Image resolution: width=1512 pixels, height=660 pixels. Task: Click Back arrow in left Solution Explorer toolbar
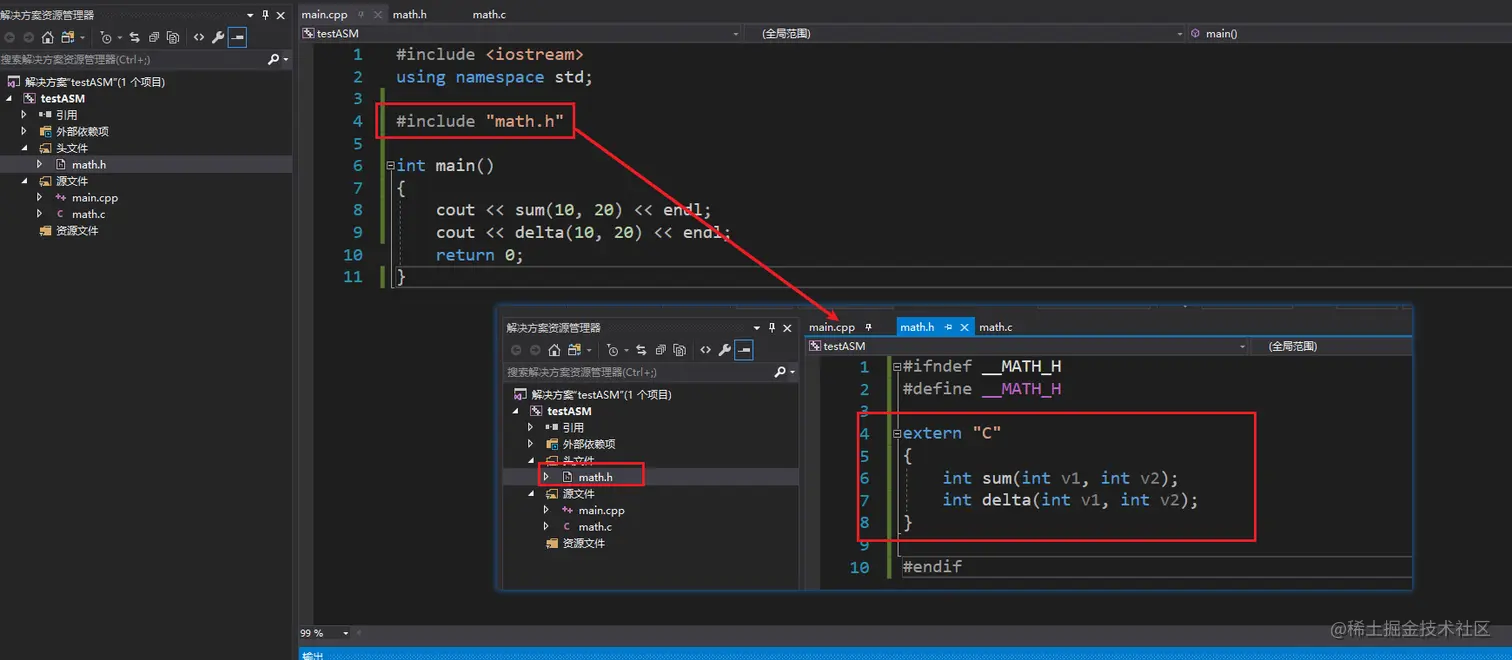(10, 37)
